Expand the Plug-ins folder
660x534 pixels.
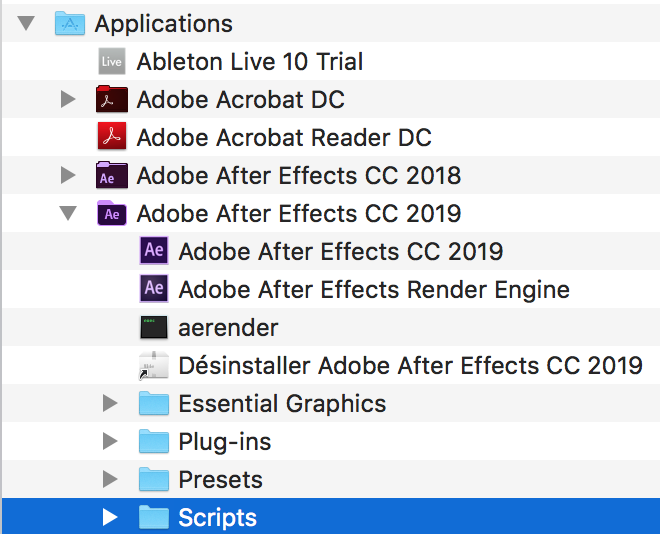pyautogui.click(x=110, y=442)
